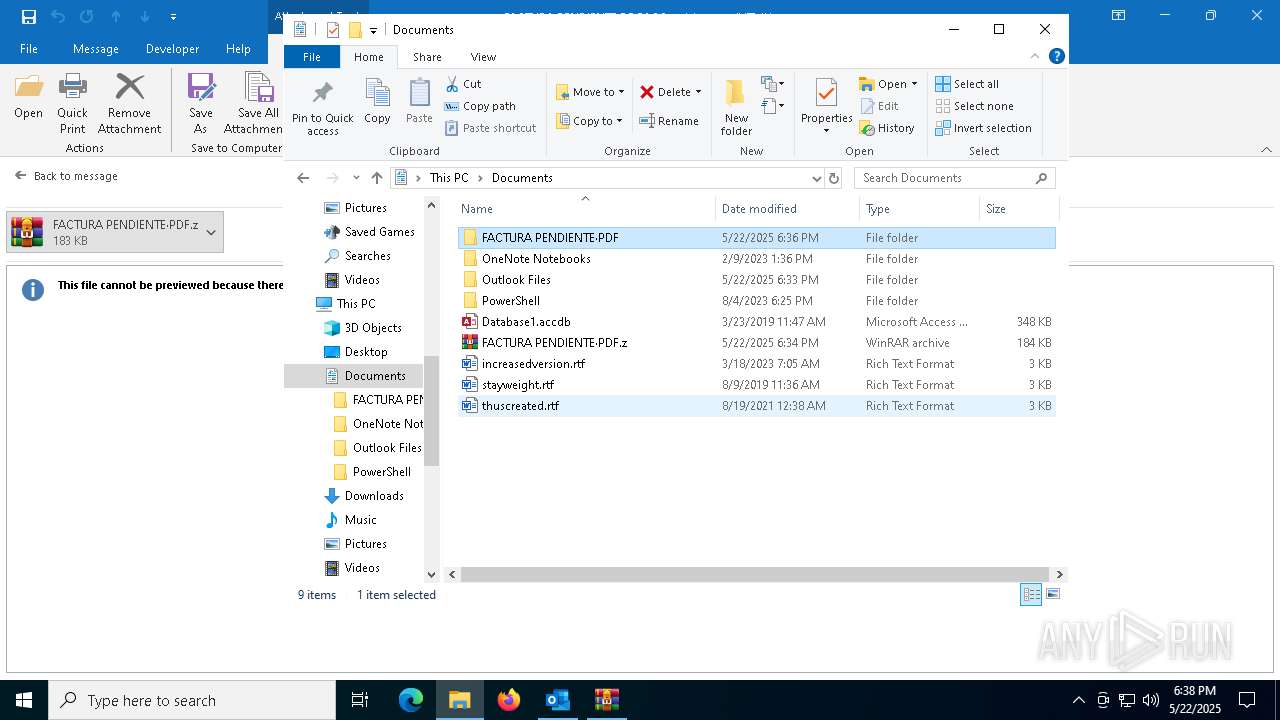
Task: Collapse the Explorer ribbon chevron
Action: pos(1036,56)
